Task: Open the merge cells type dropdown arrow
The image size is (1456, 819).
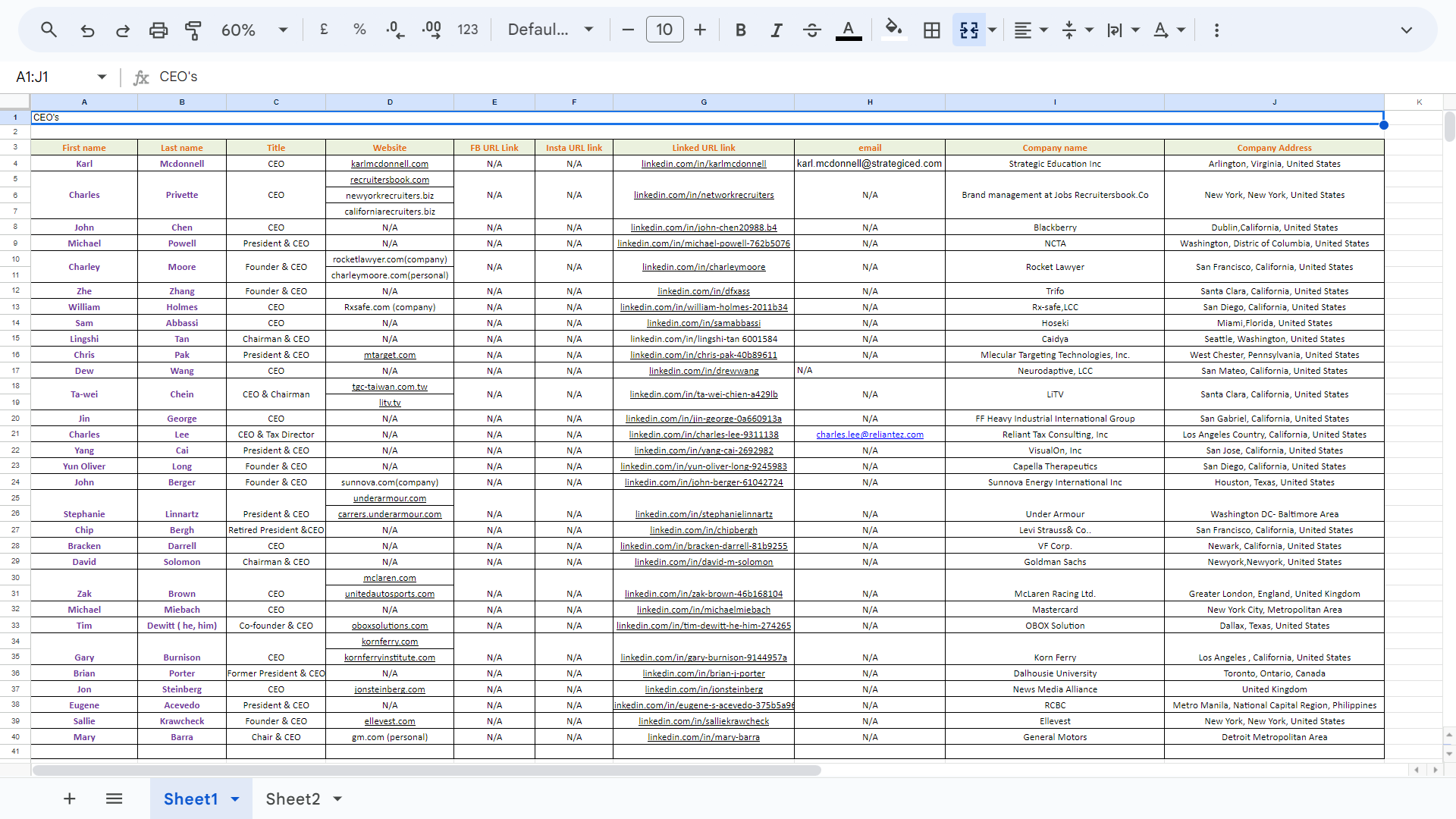Action: (992, 30)
